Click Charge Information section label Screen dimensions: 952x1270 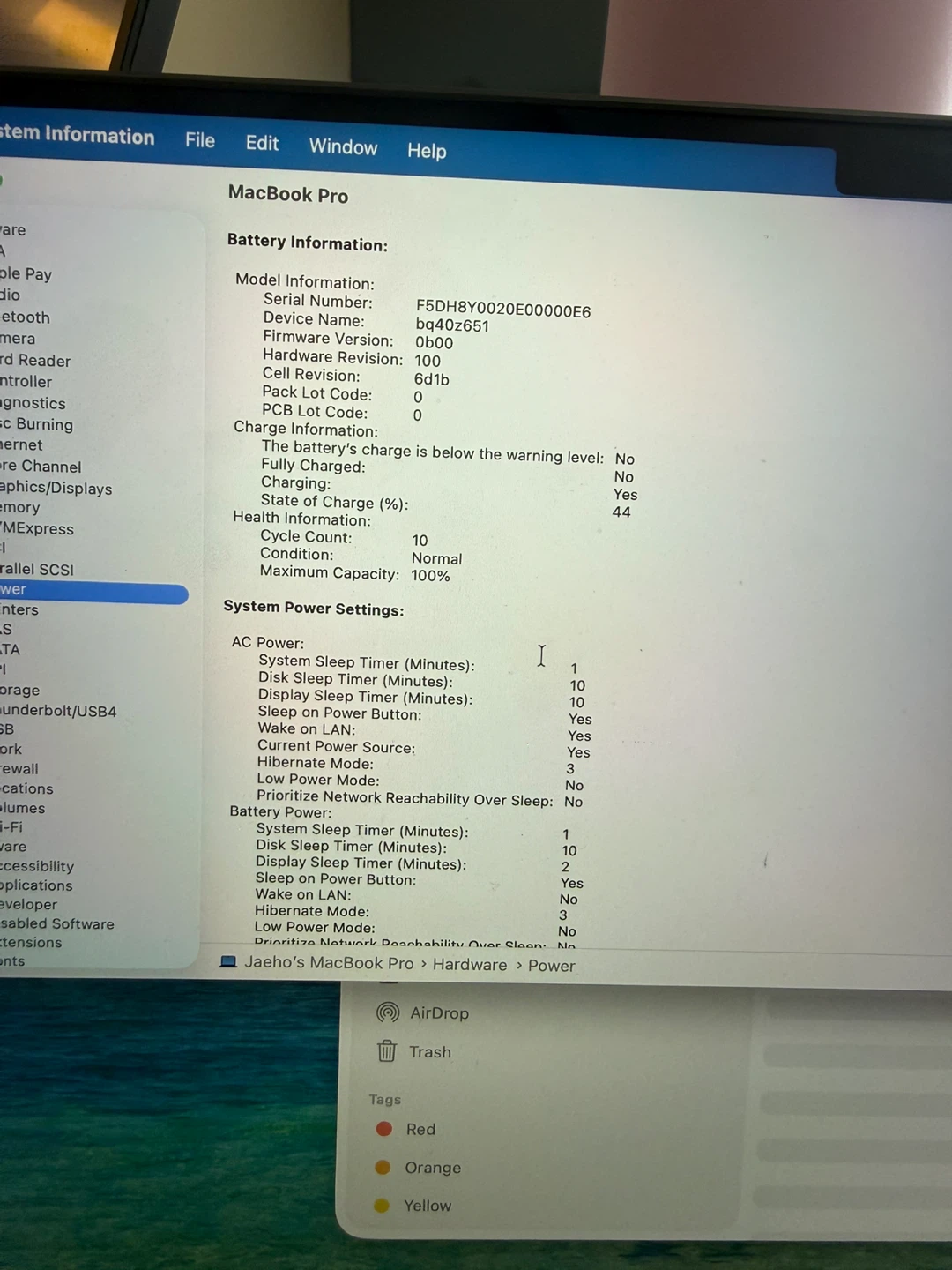305,429
